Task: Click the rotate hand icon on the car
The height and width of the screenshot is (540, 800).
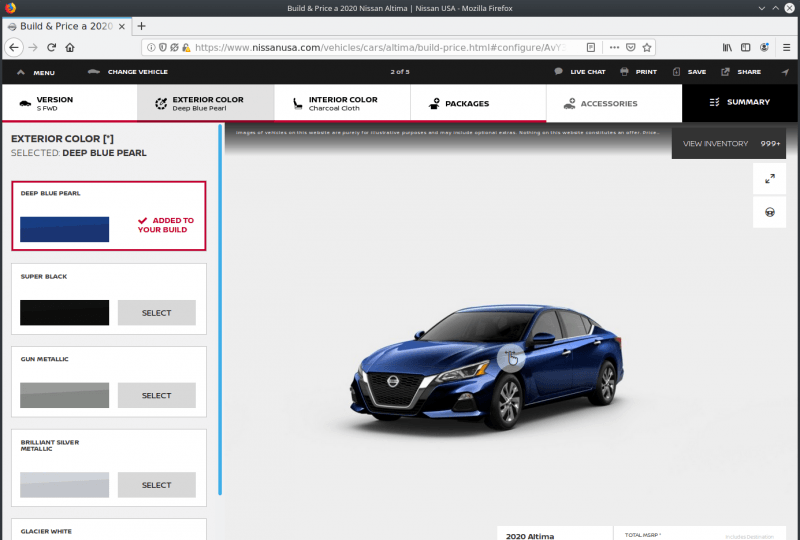Action: point(511,358)
